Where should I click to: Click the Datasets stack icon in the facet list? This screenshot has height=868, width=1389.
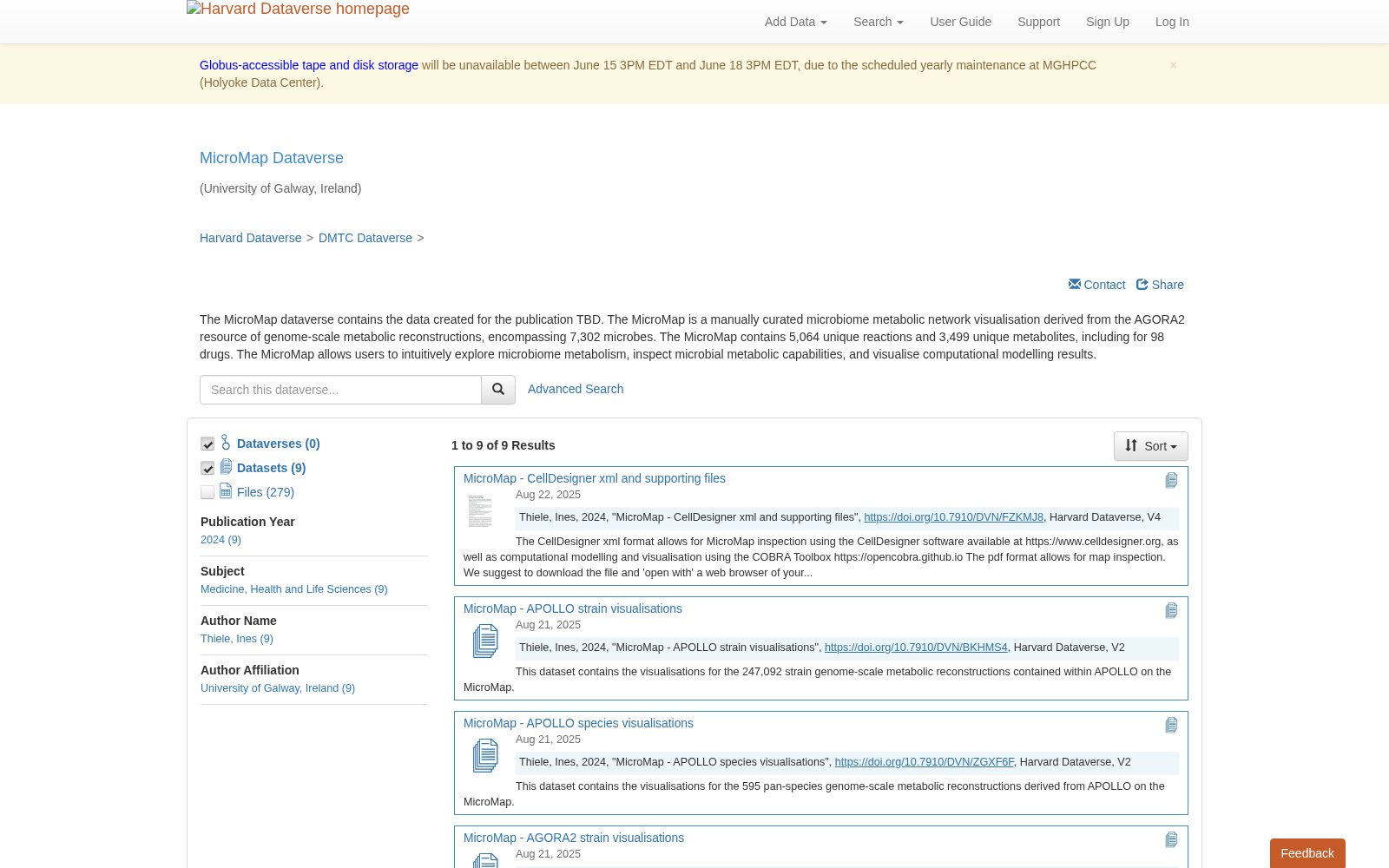tap(226, 467)
